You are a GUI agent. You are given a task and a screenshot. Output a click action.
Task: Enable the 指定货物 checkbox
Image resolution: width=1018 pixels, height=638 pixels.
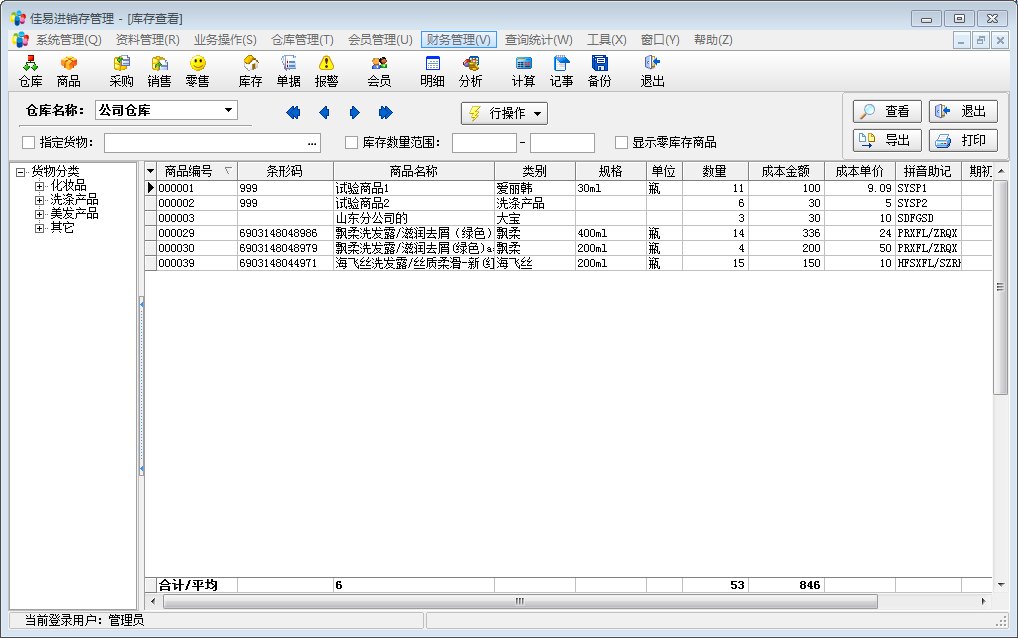tap(28, 142)
